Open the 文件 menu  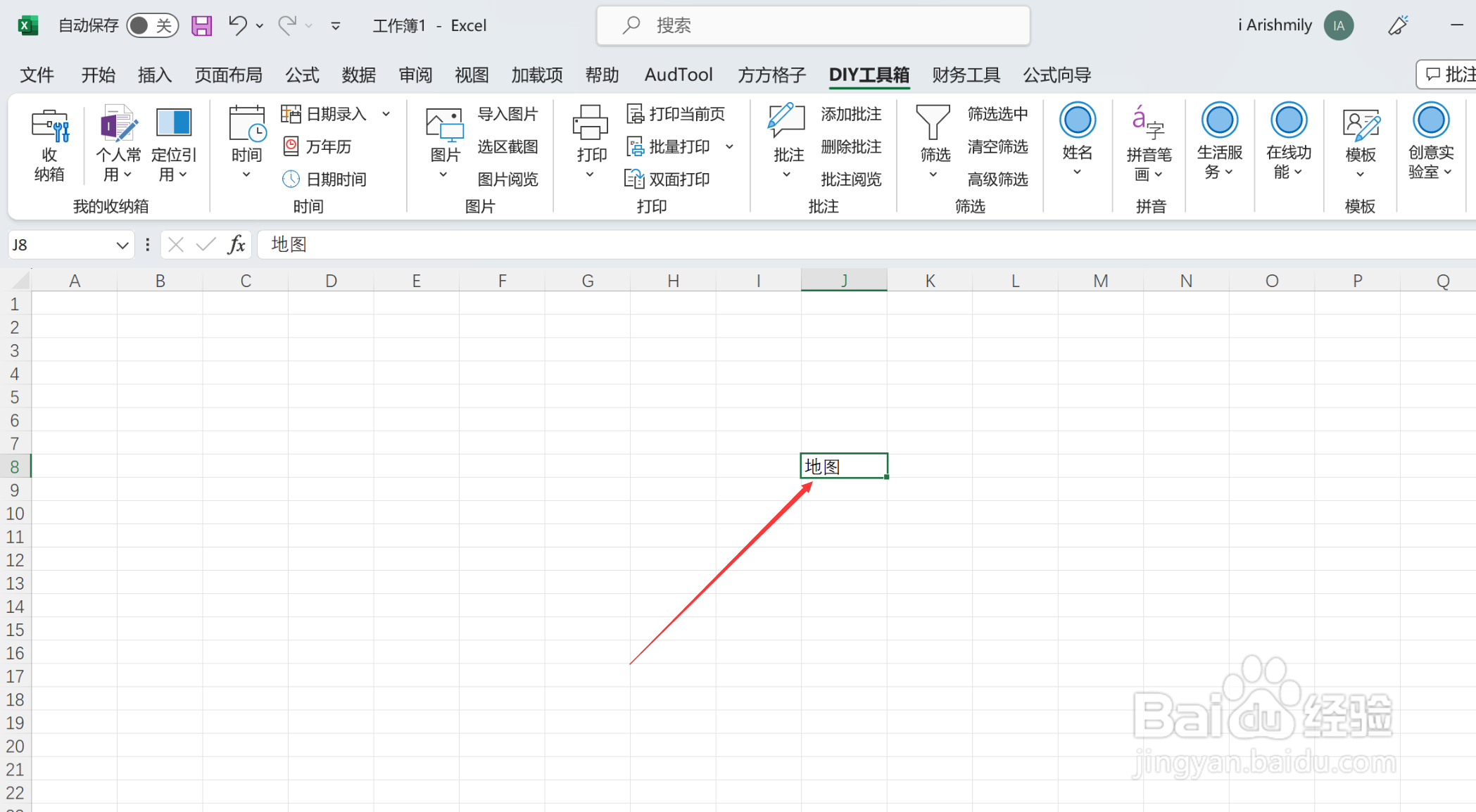click(x=37, y=75)
